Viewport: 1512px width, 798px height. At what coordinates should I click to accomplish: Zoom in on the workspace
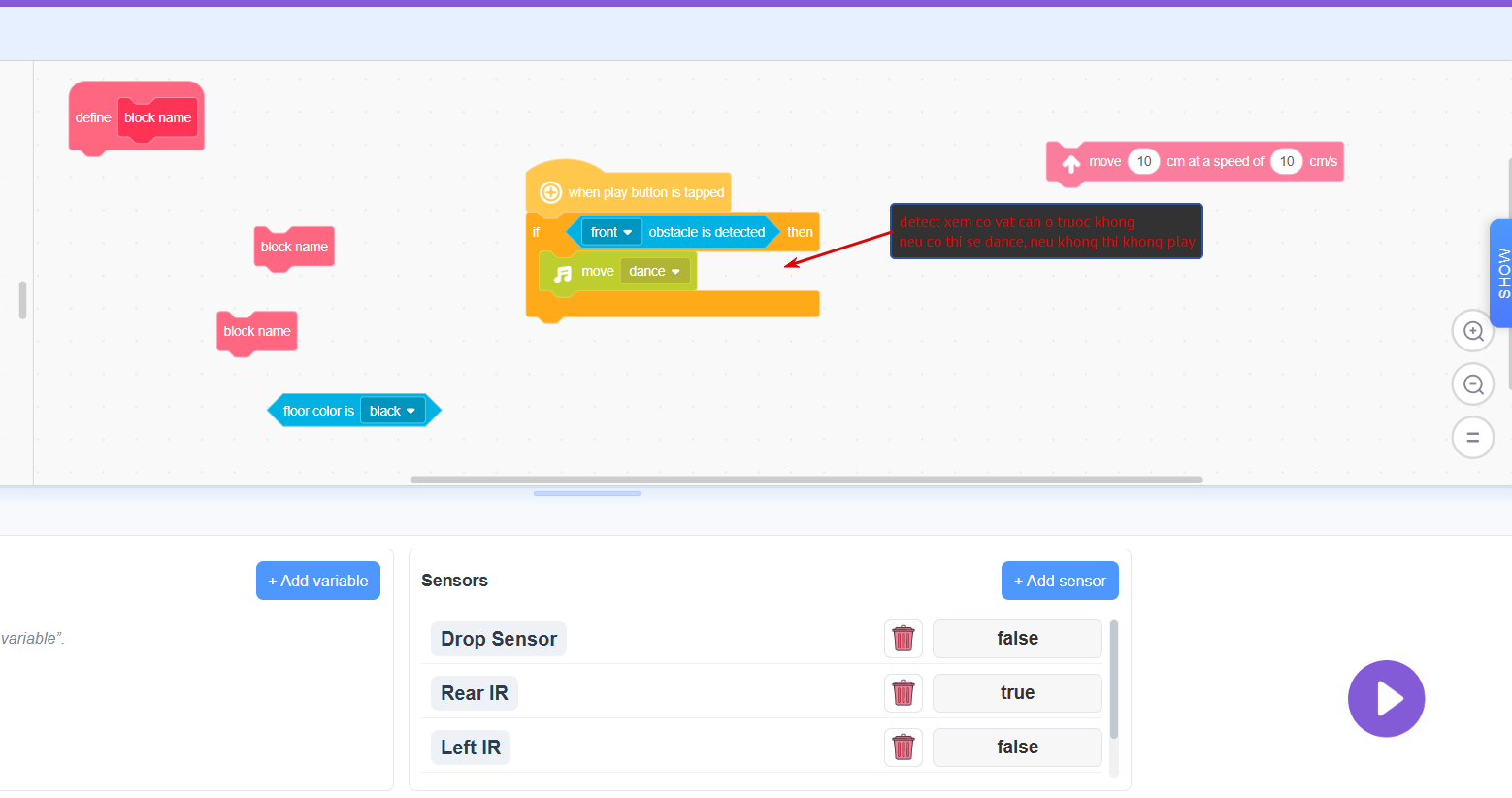pos(1472,331)
